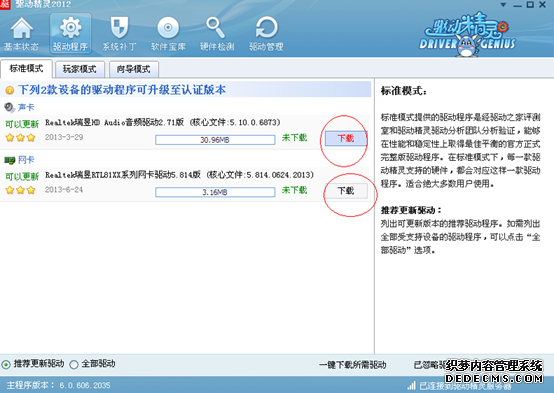Click the 可以更新 label of audio driver
Viewport: 554px width, 393px height.
pyautogui.click(x=22, y=124)
